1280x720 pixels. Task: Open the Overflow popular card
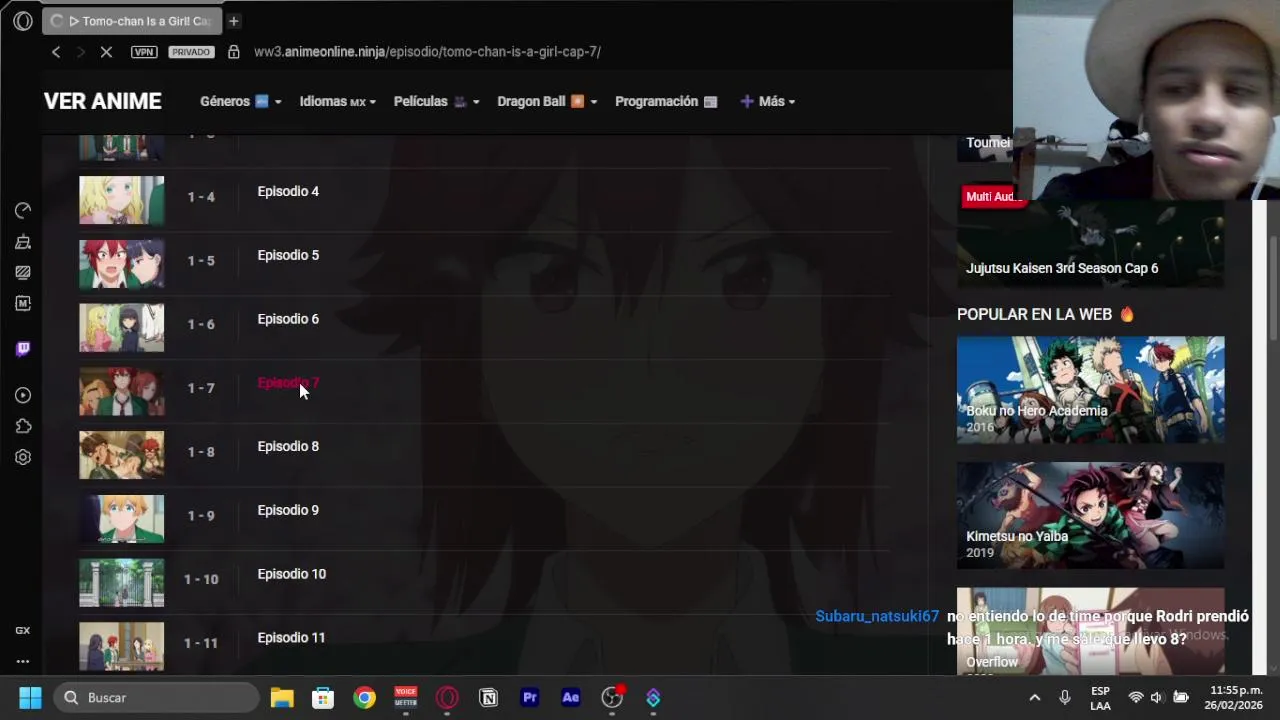click(1090, 631)
